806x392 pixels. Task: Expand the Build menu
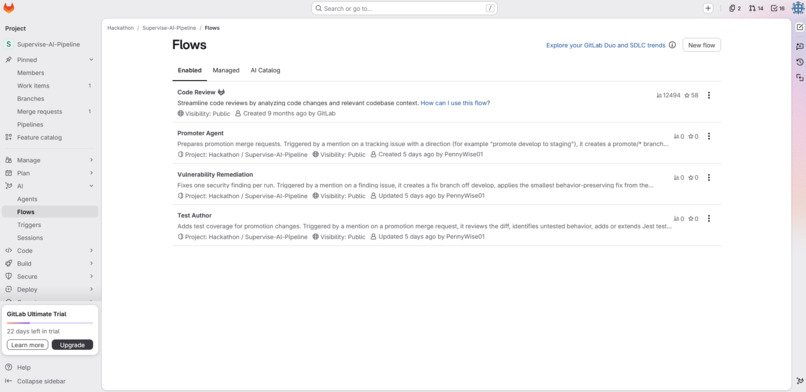[49, 264]
